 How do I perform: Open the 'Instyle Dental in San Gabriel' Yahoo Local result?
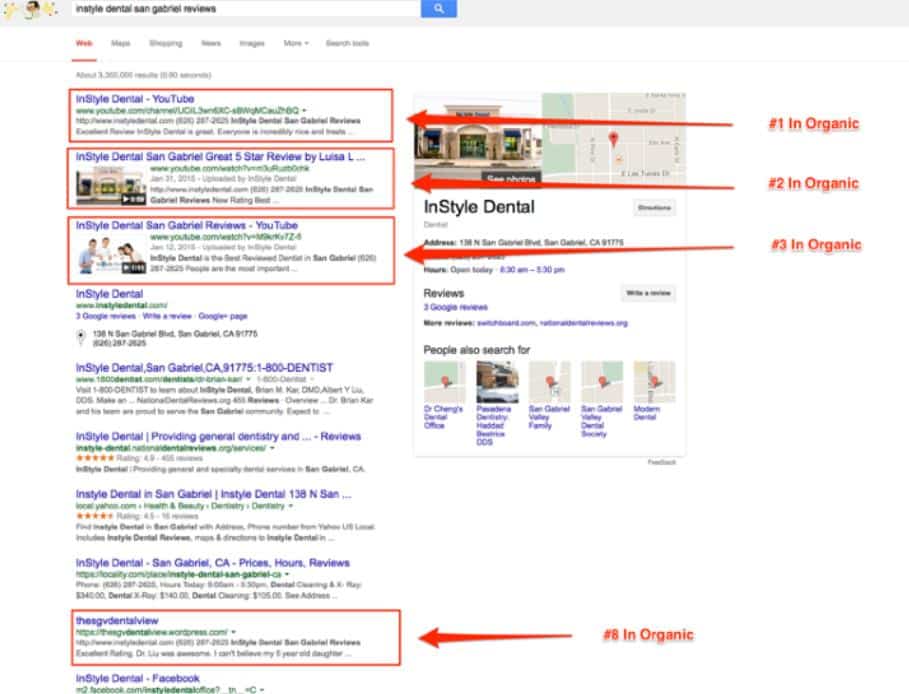click(x=213, y=495)
